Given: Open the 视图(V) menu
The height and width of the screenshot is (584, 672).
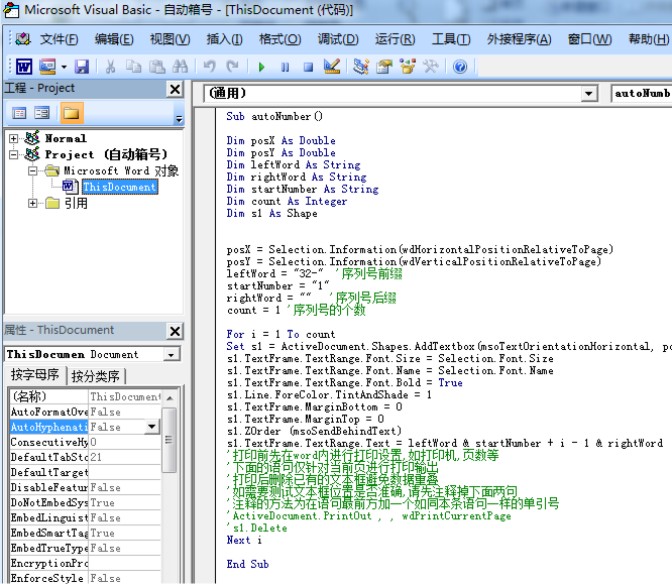Looking at the screenshot, I should (x=170, y=39).
